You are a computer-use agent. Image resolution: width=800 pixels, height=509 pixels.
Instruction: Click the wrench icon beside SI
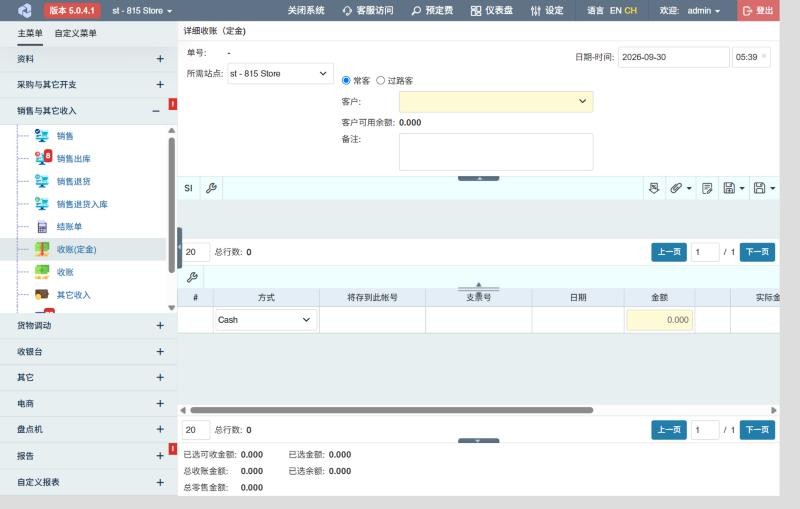point(211,188)
